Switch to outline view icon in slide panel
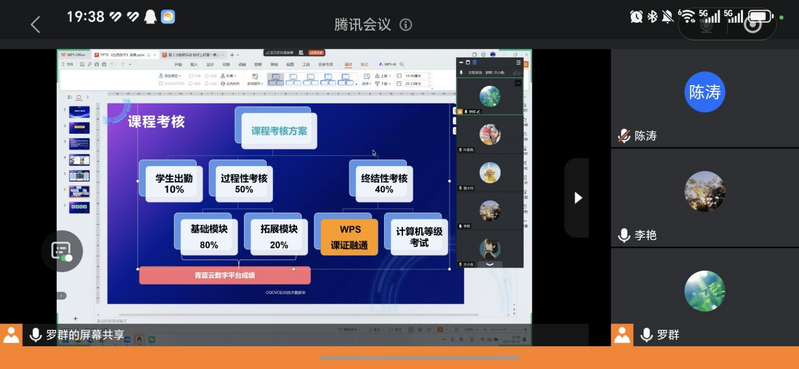The height and width of the screenshot is (369, 799). (71, 97)
